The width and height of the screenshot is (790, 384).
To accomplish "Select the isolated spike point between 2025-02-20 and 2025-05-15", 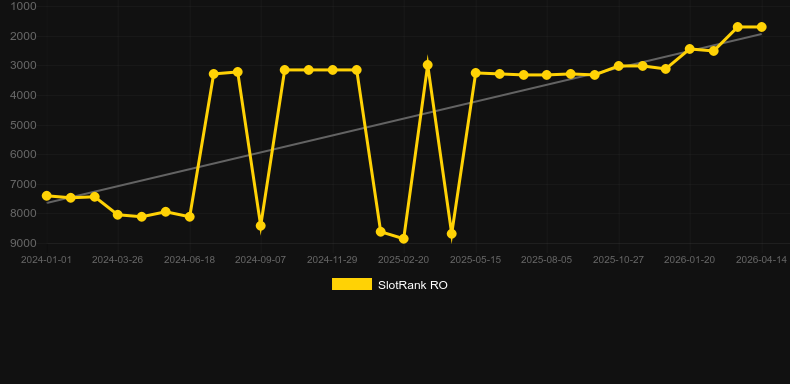I will [428, 65].
